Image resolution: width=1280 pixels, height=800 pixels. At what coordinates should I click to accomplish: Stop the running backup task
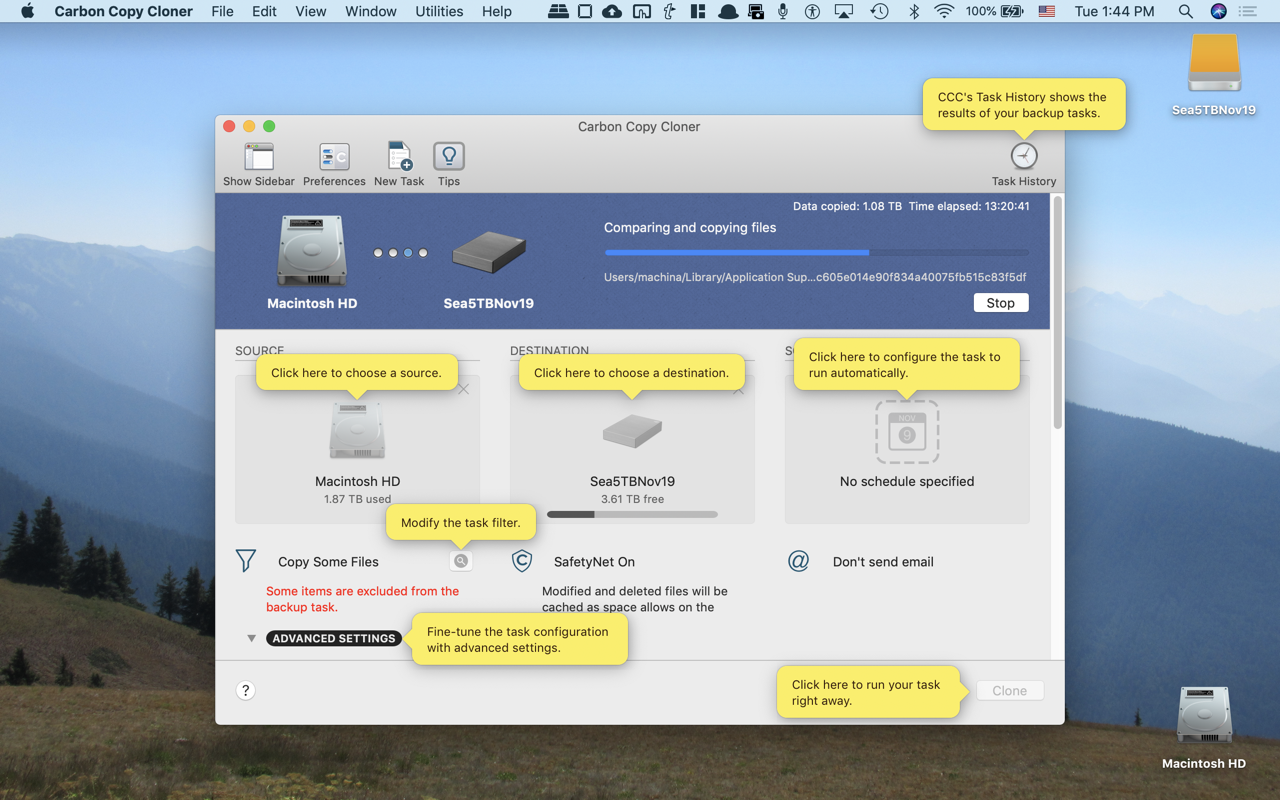[x=1000, y=303]
